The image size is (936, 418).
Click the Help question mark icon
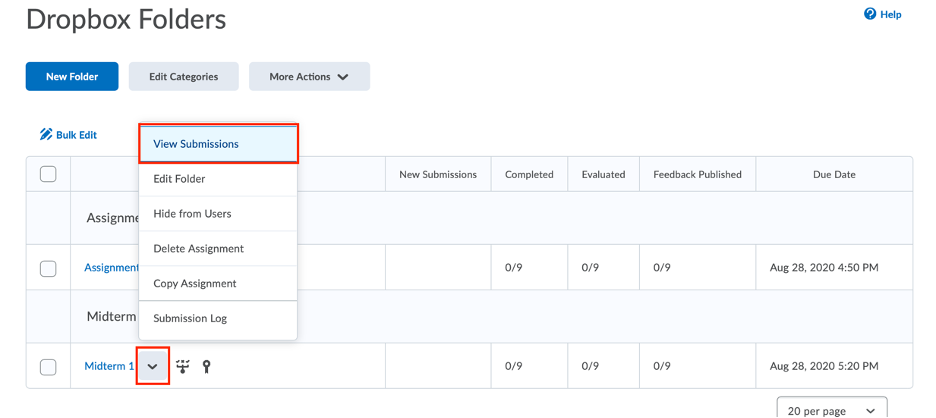(x=870, y=14)
